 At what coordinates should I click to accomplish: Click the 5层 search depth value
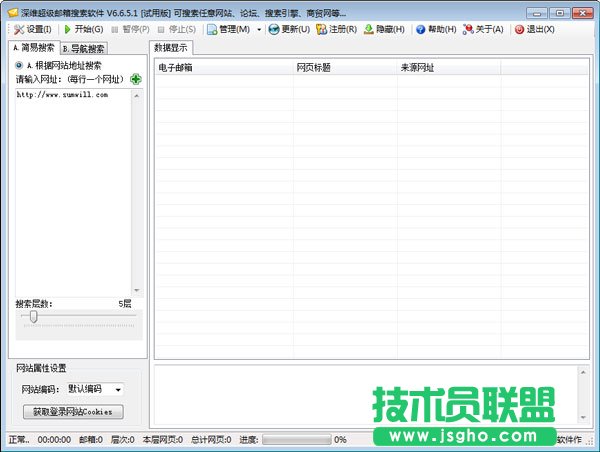coord(125,304)
